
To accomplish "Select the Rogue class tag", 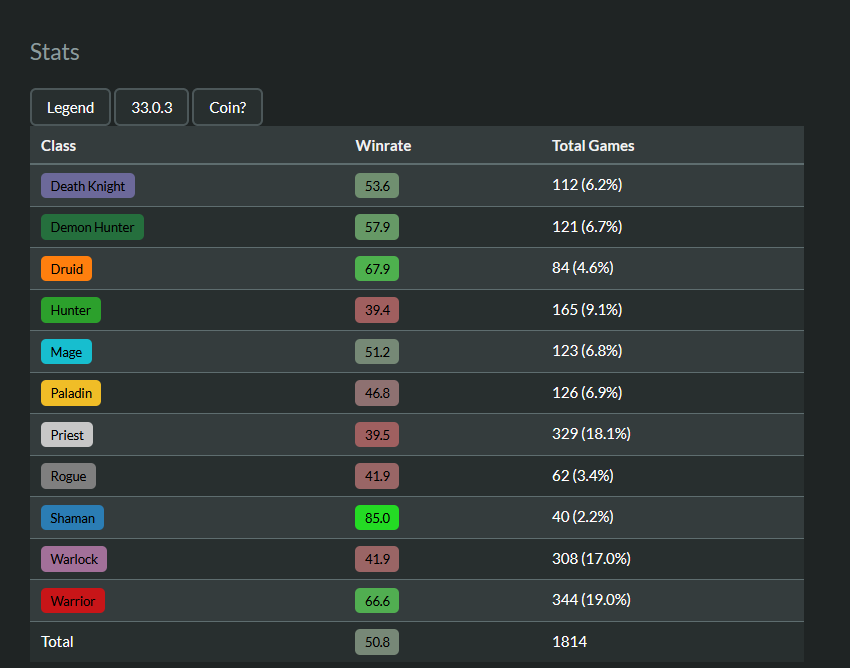I will (x=68, y=476).
